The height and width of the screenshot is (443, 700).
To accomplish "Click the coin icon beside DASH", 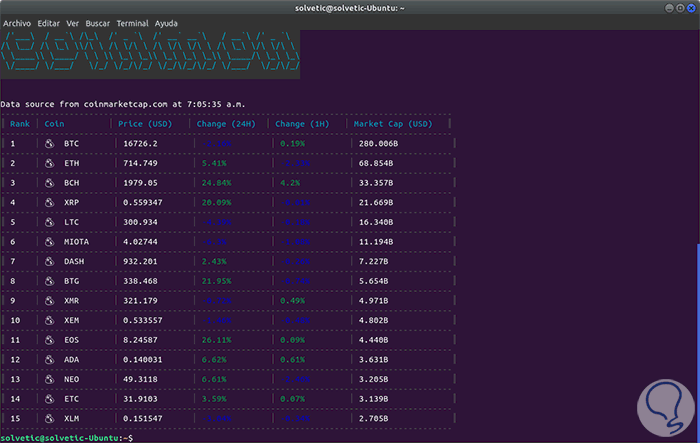I will [x=49, y=261].
